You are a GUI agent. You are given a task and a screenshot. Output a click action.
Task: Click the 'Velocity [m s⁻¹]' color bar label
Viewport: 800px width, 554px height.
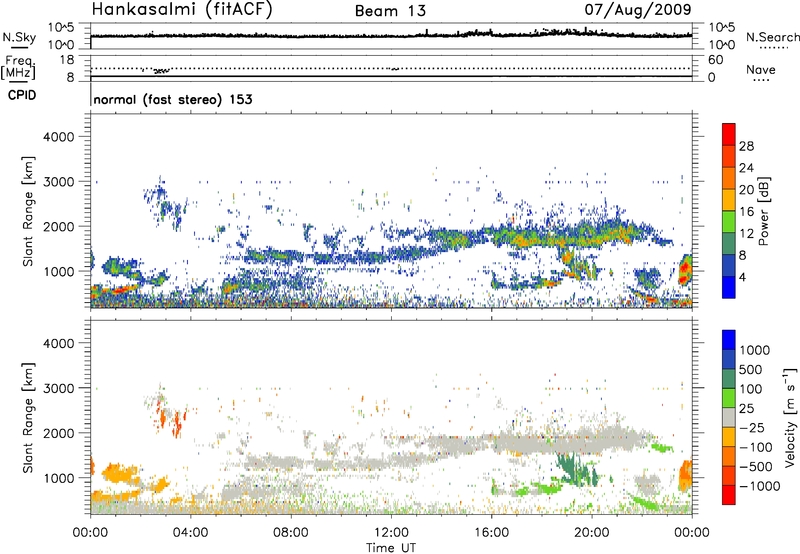[x=790, y=417]
